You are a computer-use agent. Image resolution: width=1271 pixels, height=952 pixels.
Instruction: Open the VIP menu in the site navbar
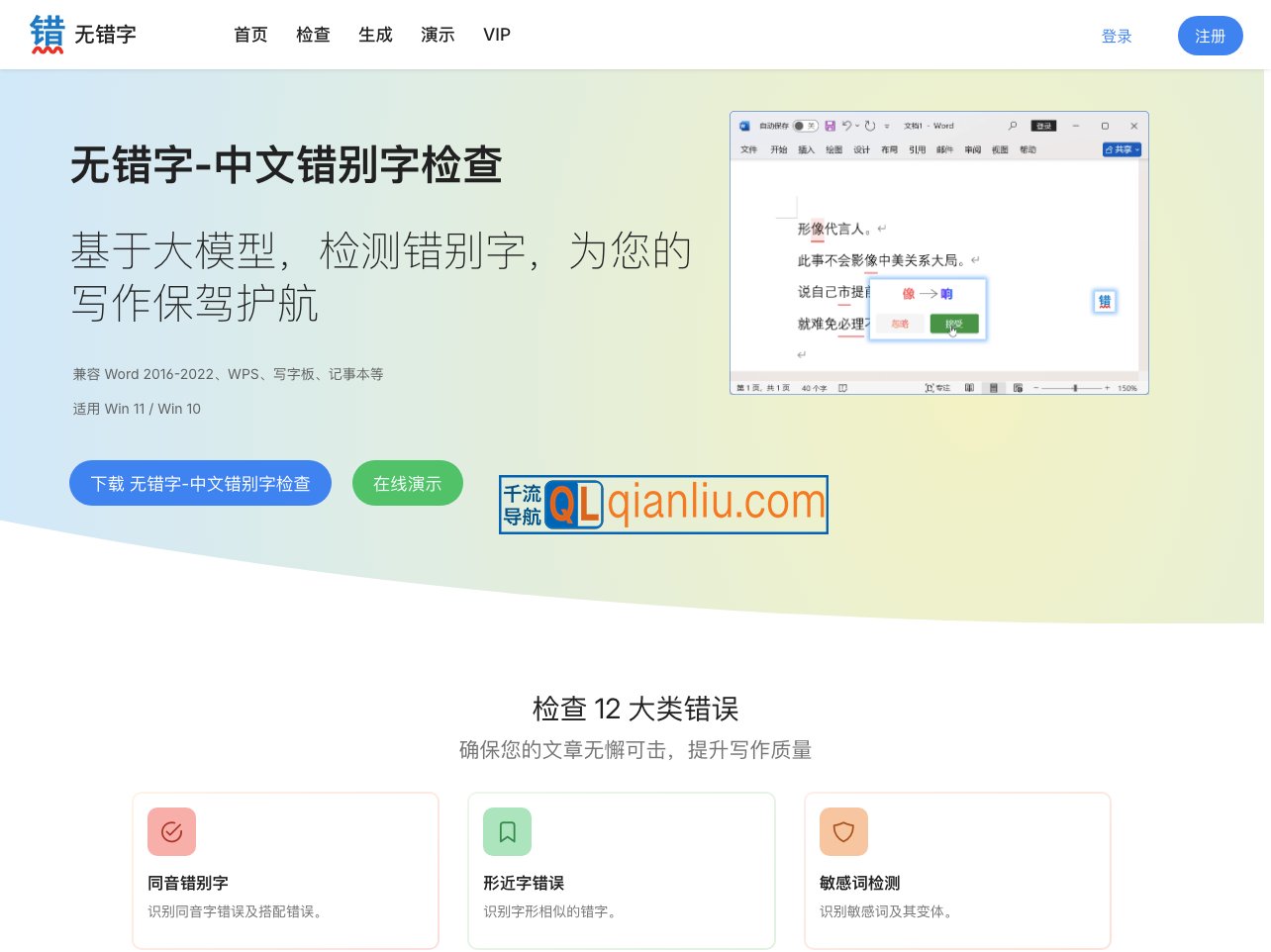tap(496, 35)
